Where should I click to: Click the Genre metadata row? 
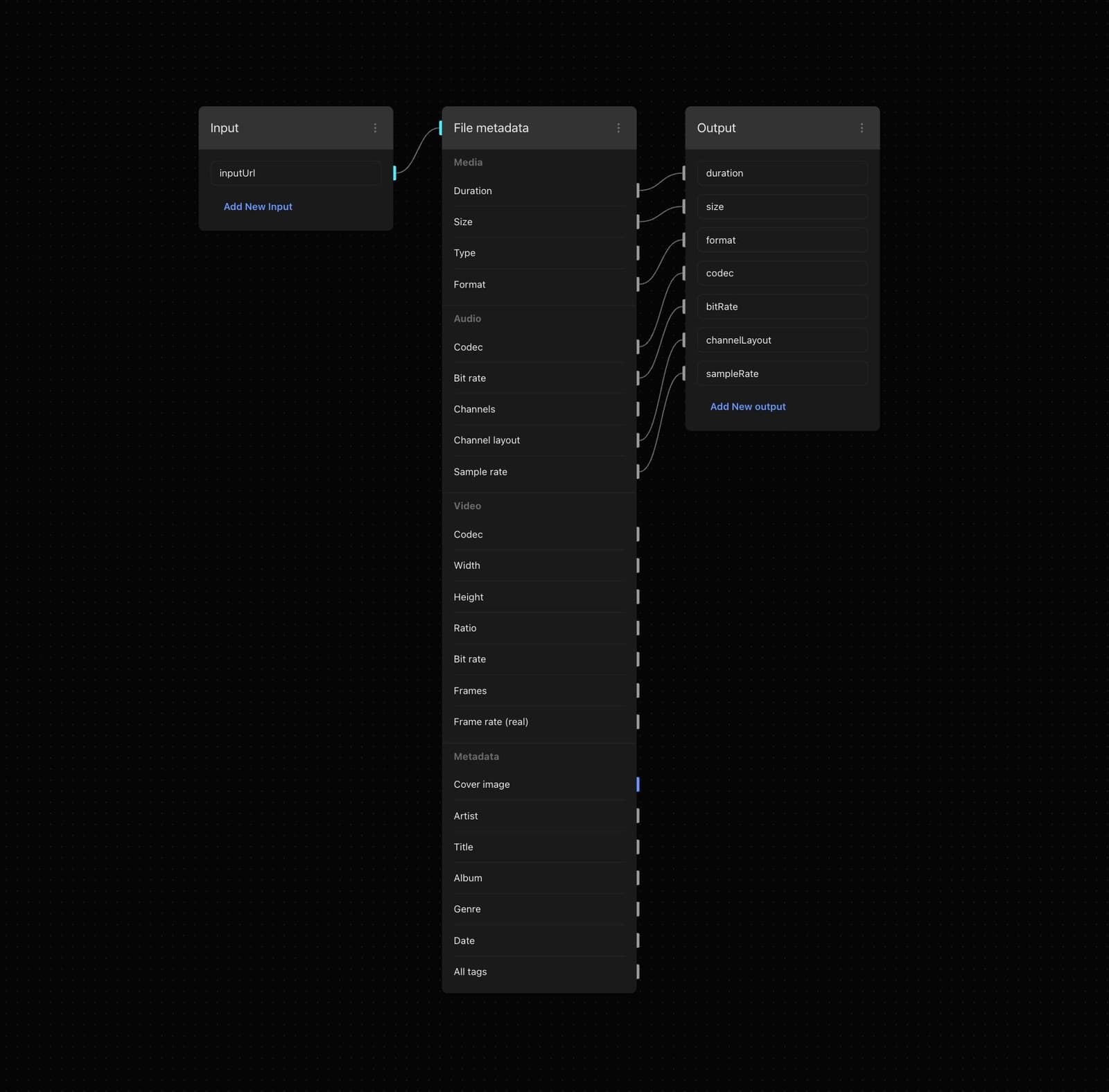pyautogui.click(x=538, y=909)
